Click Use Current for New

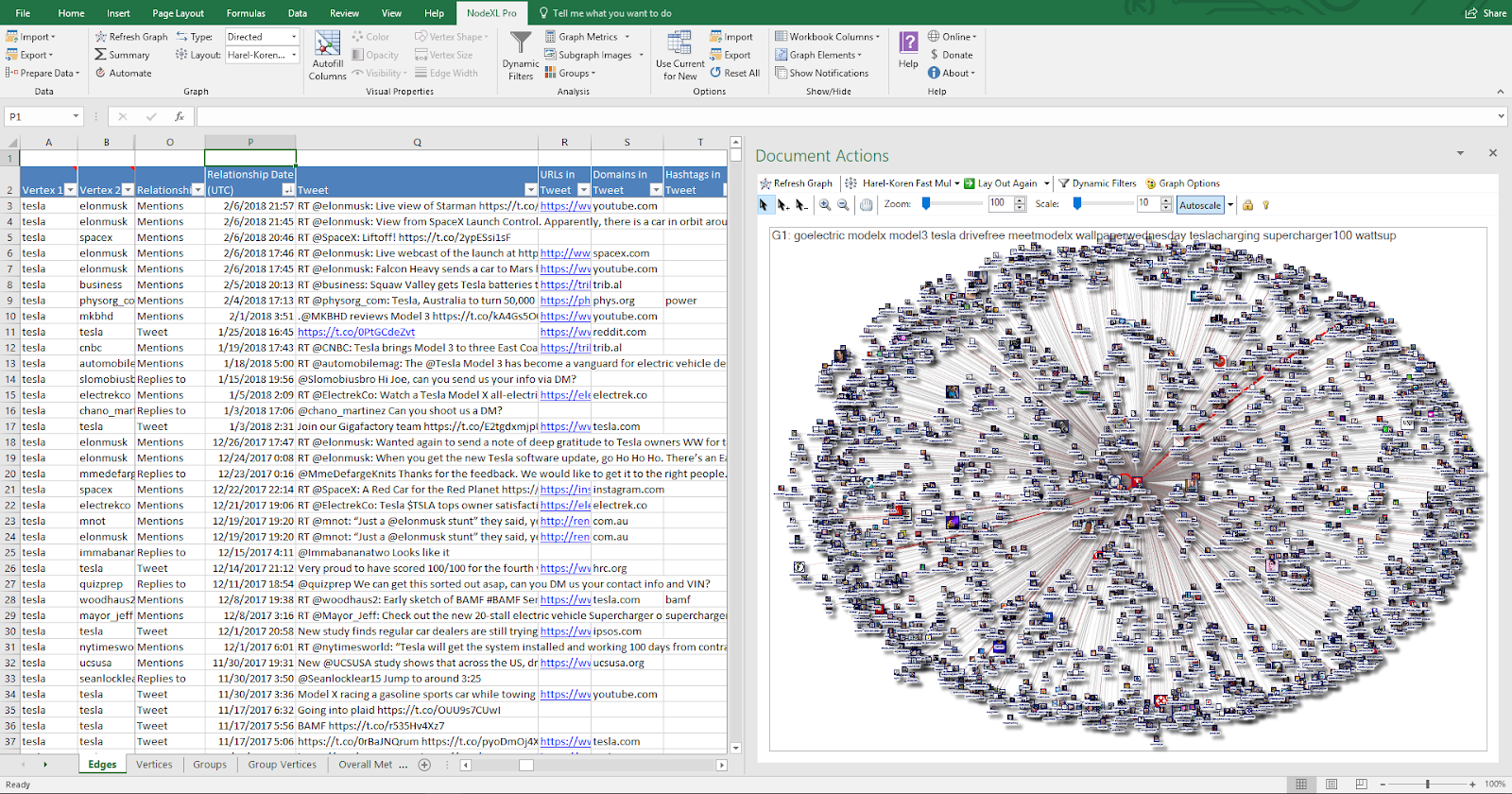[679, 56]
